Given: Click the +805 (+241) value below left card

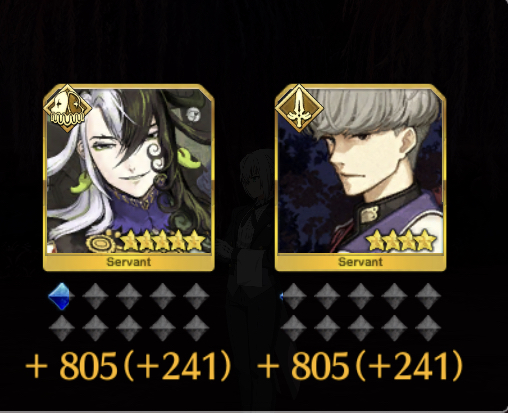Looking at the screenshot, I should tap(128, 367).
